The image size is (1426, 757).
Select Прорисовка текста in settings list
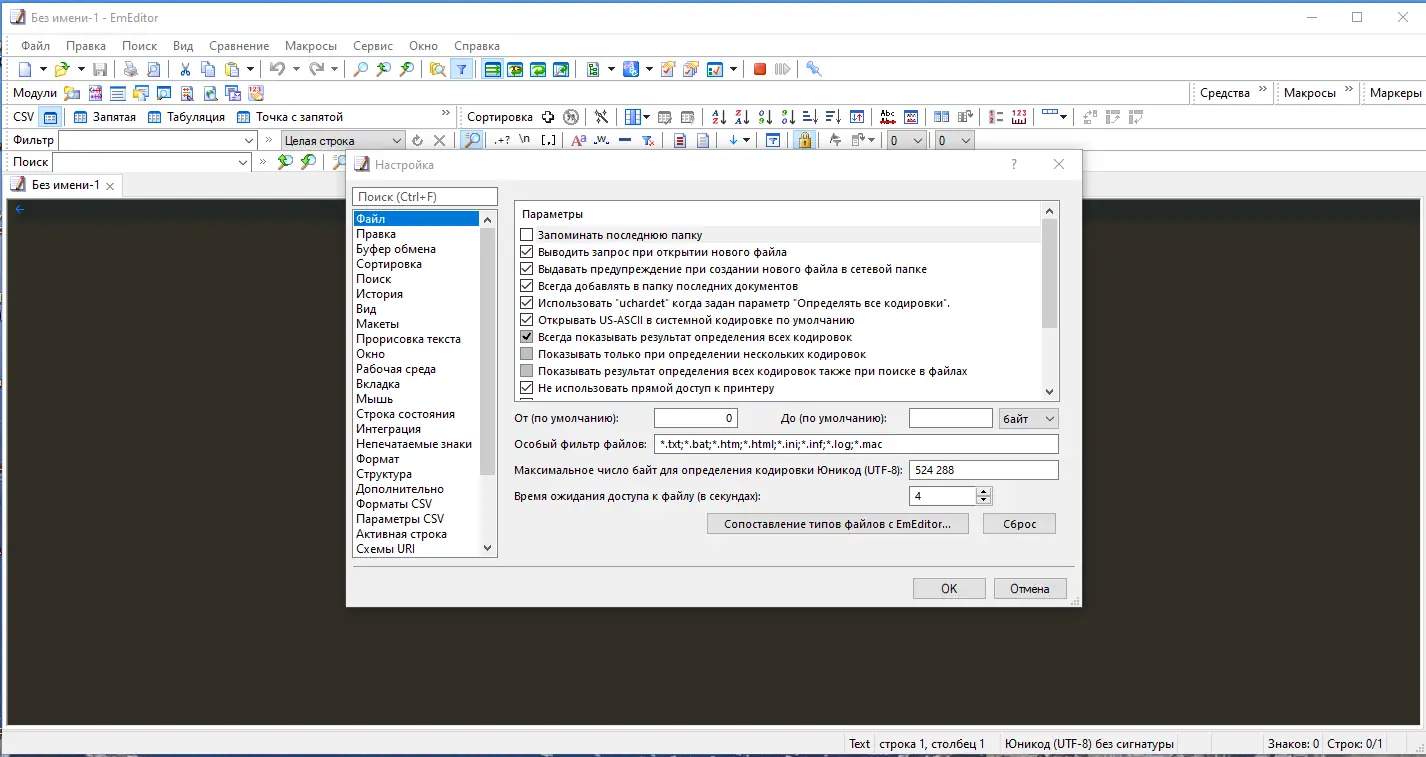410,338
